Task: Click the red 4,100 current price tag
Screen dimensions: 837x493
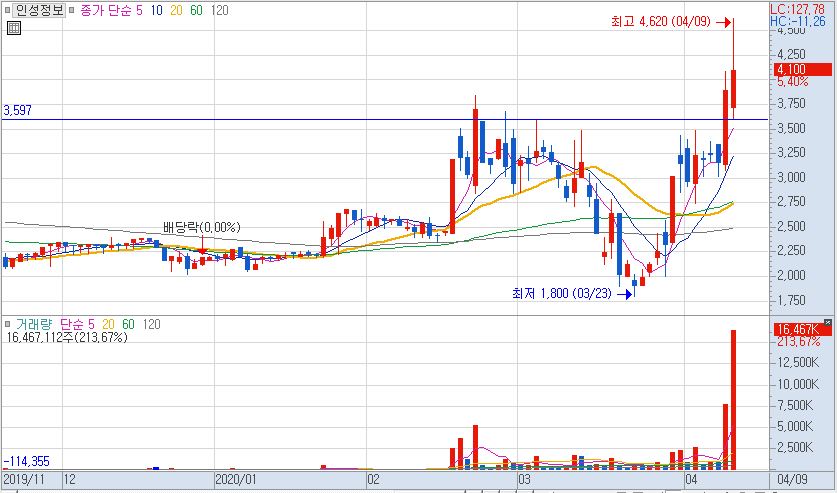Action: point(791,69)
